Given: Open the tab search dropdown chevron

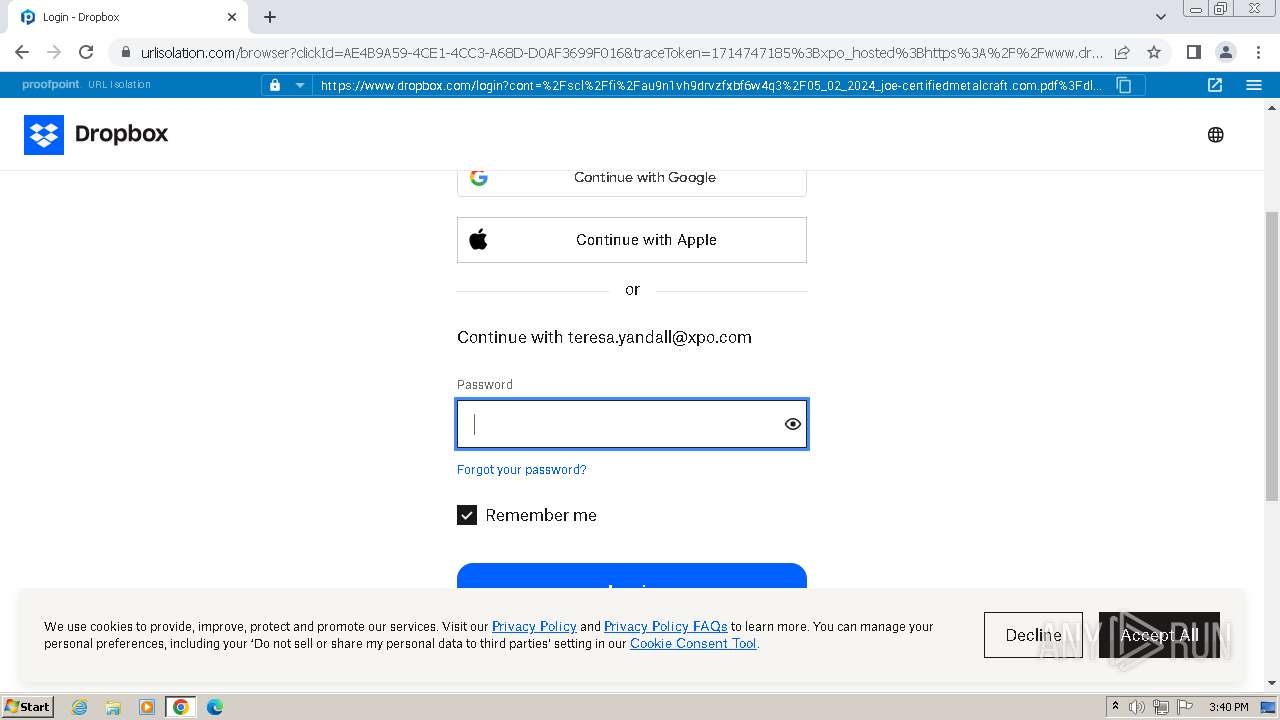Looking at the screenshot, I should (1160, 17).
